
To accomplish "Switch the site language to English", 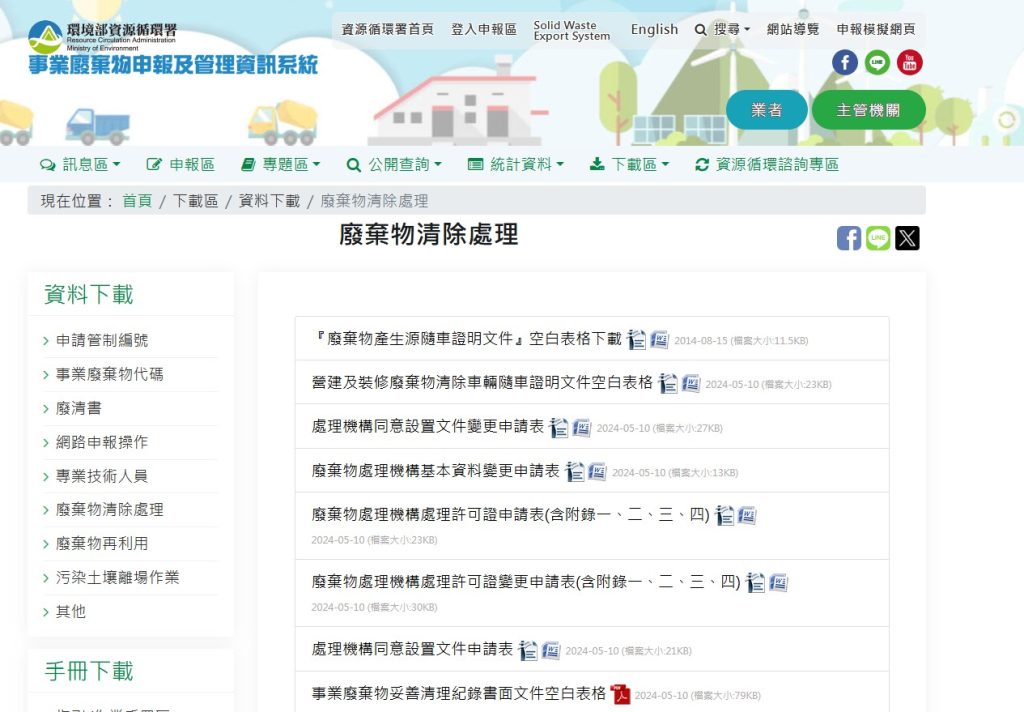I will 654,29.
